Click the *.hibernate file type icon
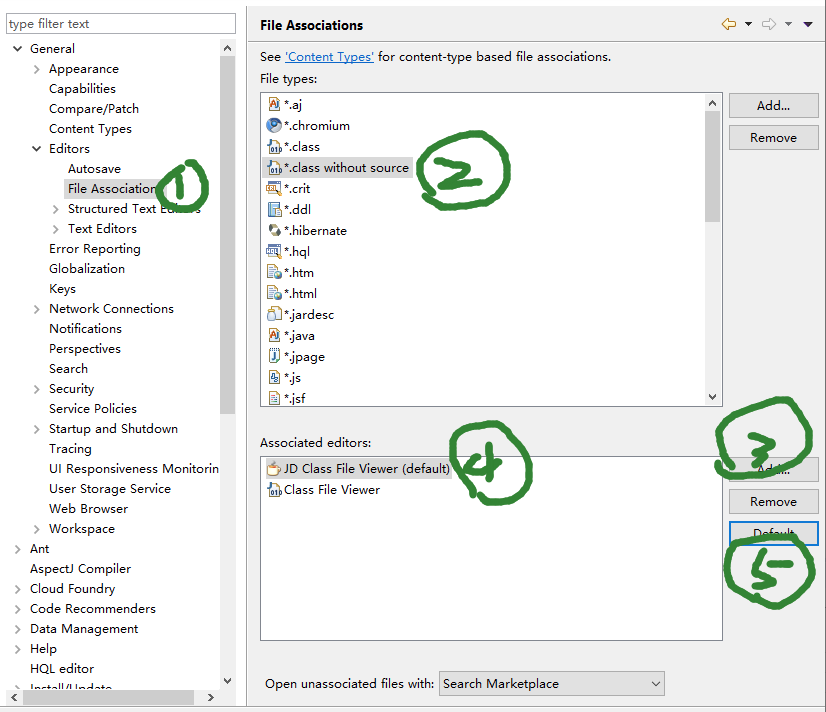This screenshot has height=712, width=826. (x=274, y=230)
